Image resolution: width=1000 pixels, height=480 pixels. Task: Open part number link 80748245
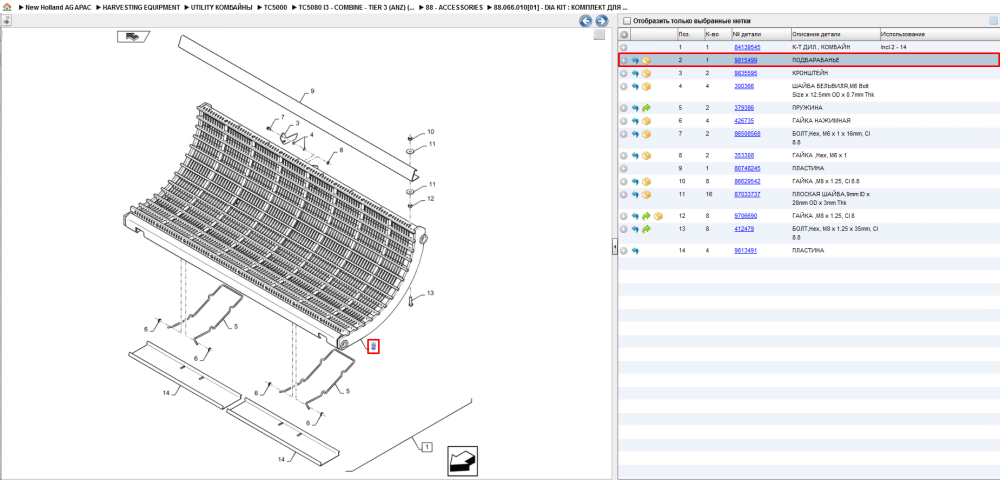(746, 168)
